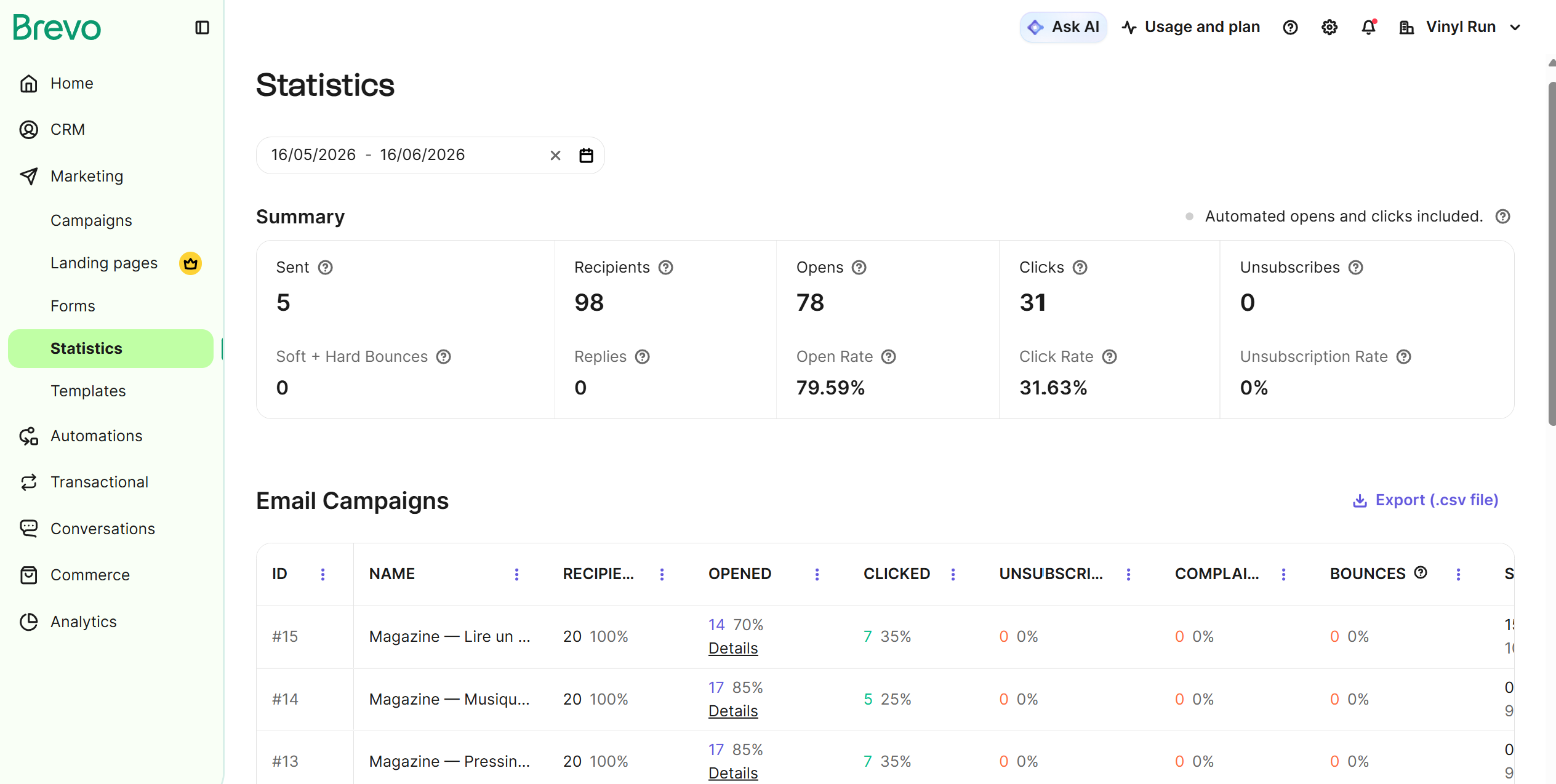Open the settings gear icon

click(1329, 28)
